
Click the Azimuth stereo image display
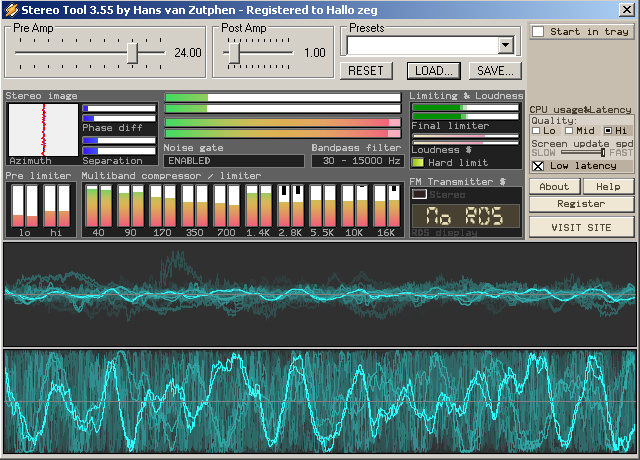(x=43, y=129)
